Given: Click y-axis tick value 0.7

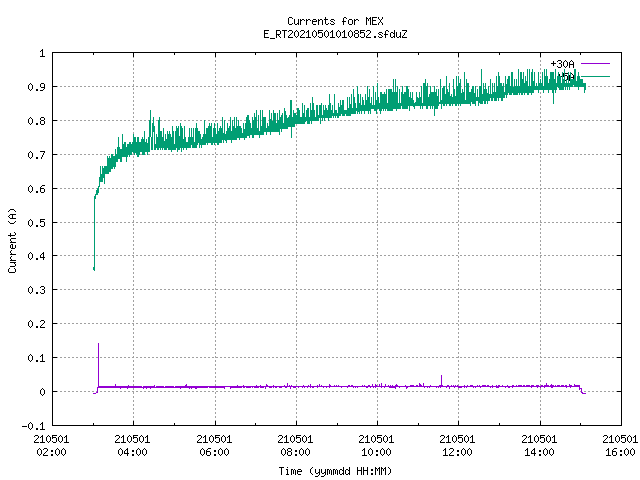Looking at the screenshot, I should [x=36, y=155].
